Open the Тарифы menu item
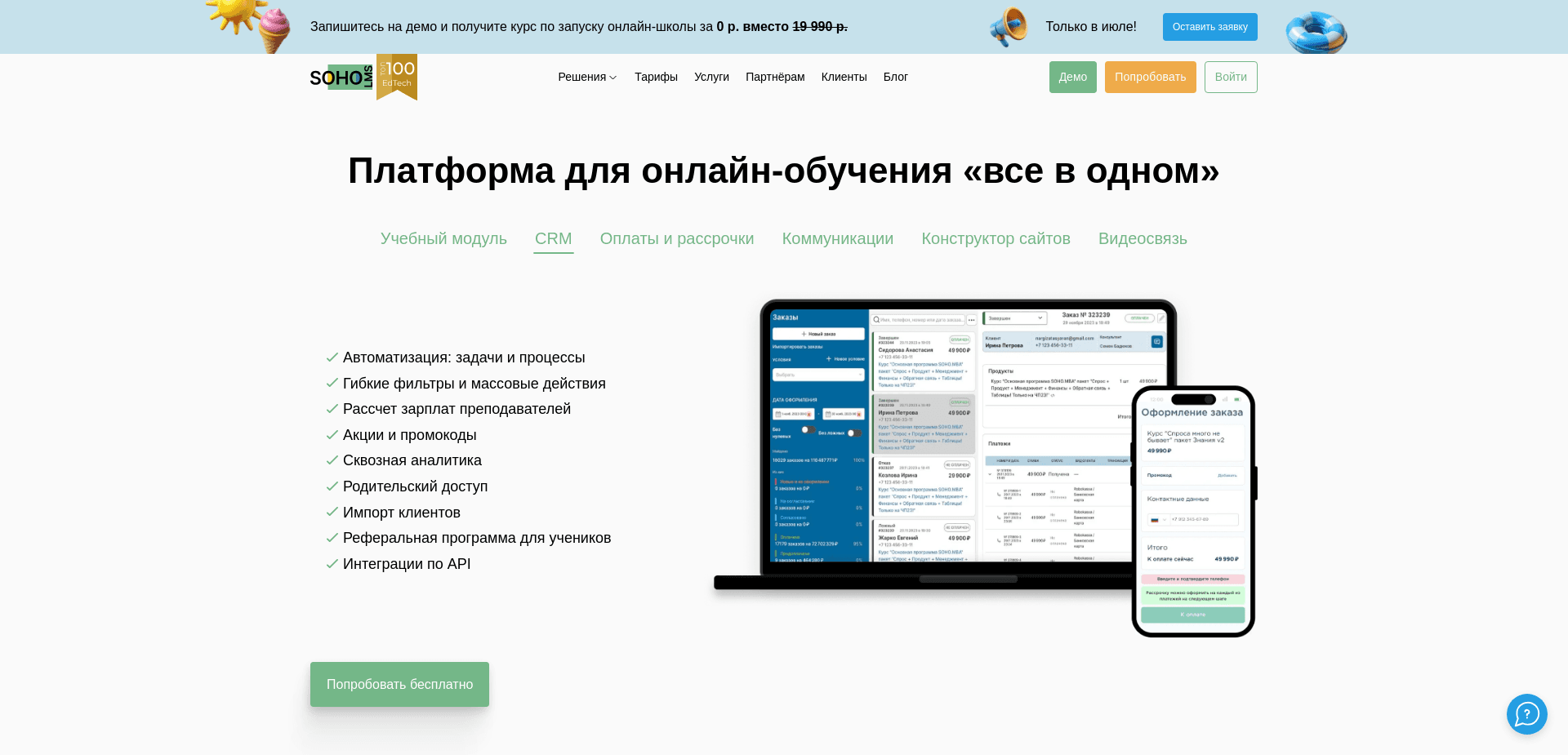Screen dimensions: 1568x755 coord(656,77)
